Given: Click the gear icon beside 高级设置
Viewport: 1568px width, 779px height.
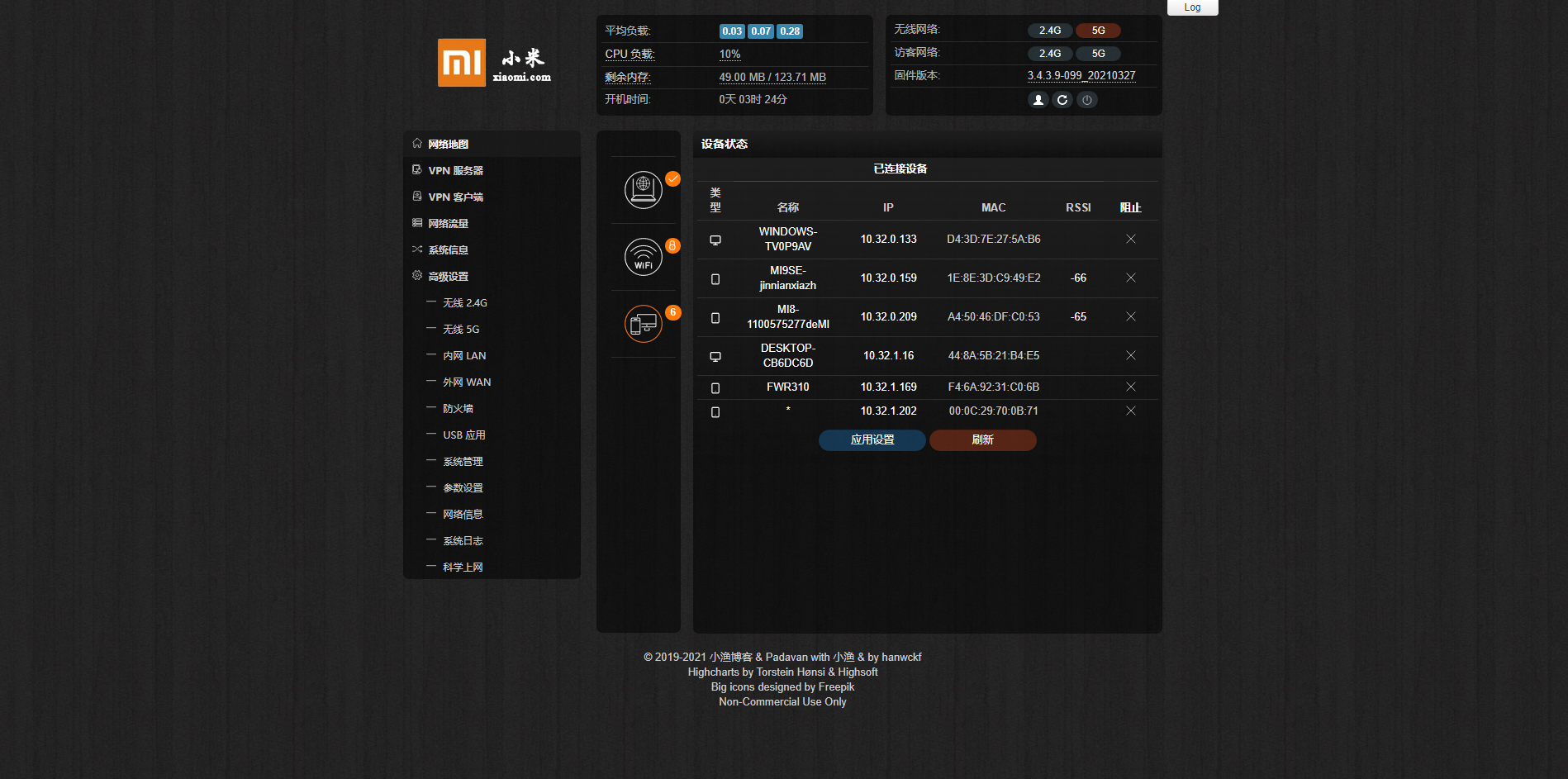Looking at the screenshot, I should tap(417, 275).
